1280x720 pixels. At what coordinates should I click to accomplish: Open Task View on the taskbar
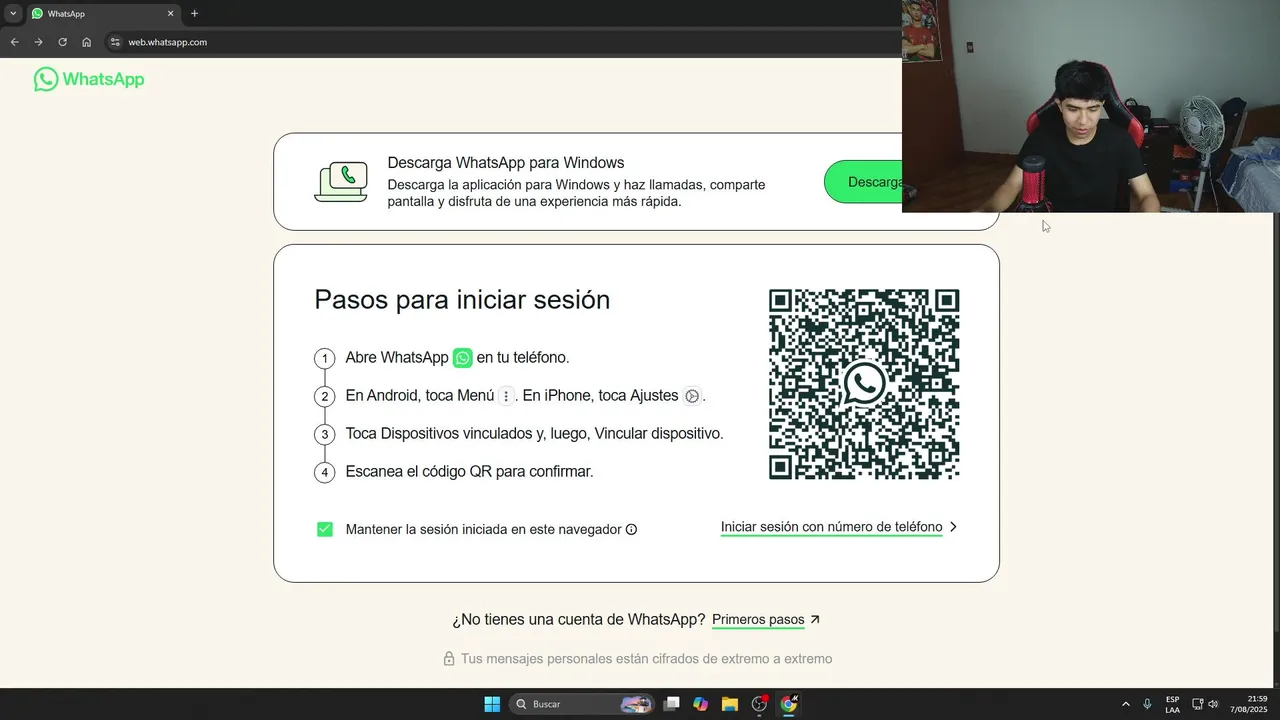(672, 704)
